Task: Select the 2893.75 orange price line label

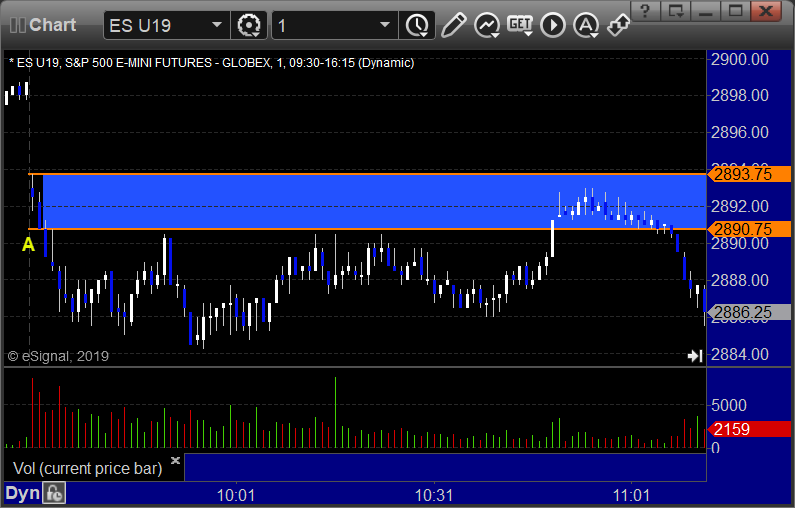Action: click(x=750, y=174)
